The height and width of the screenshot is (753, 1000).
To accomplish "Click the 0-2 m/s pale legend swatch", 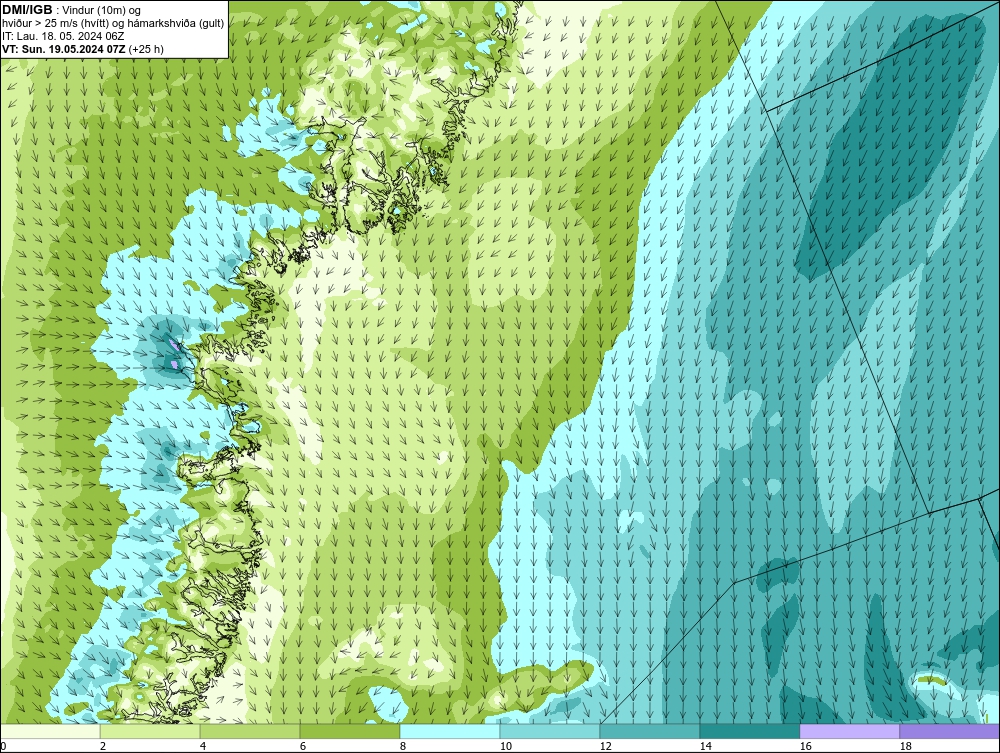I will 50,731.
